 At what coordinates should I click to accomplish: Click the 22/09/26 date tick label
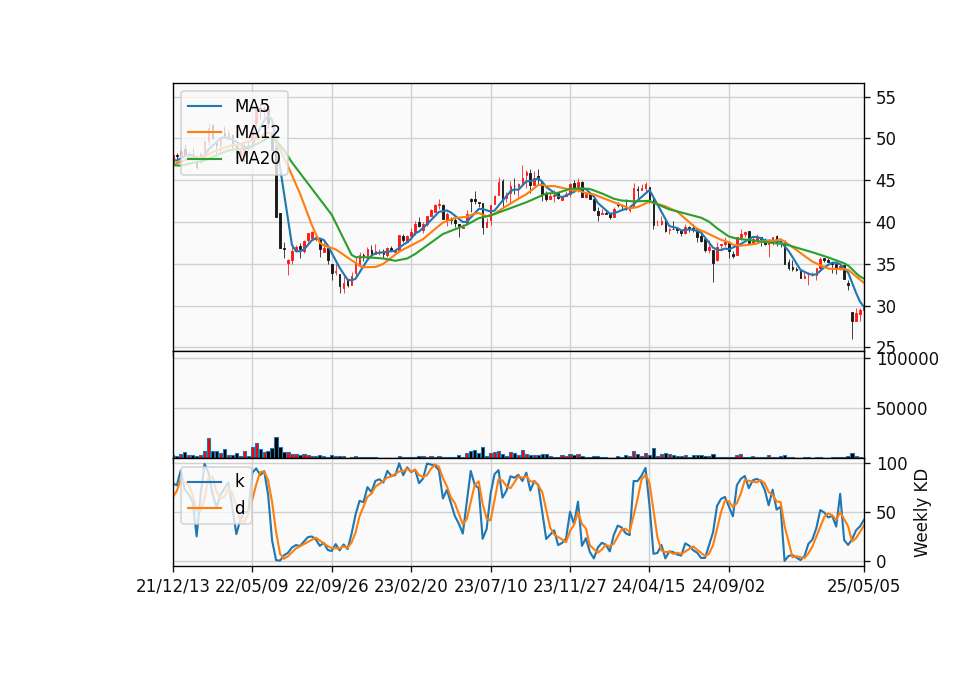tap(332, 586)
